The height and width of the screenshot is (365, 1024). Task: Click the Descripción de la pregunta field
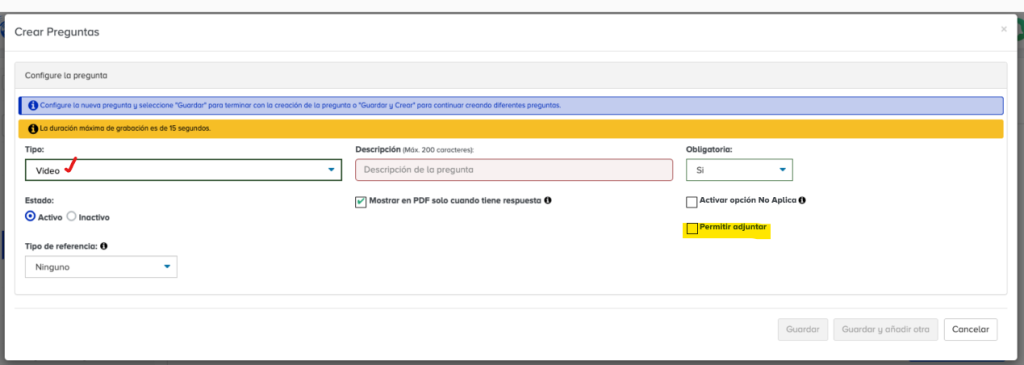point(514,170)
